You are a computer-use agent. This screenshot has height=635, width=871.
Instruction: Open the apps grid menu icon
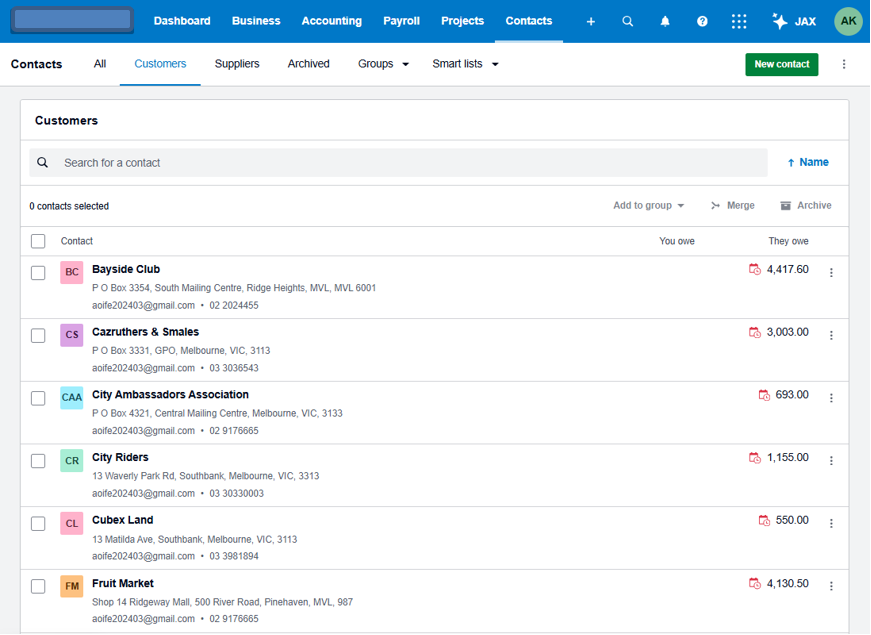coord(739,21)
